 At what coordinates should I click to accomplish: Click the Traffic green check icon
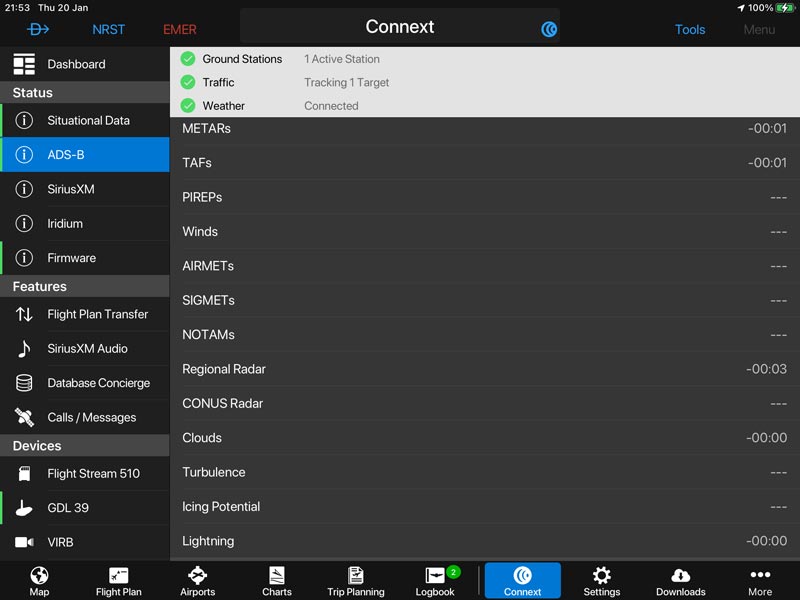[188, 82]
